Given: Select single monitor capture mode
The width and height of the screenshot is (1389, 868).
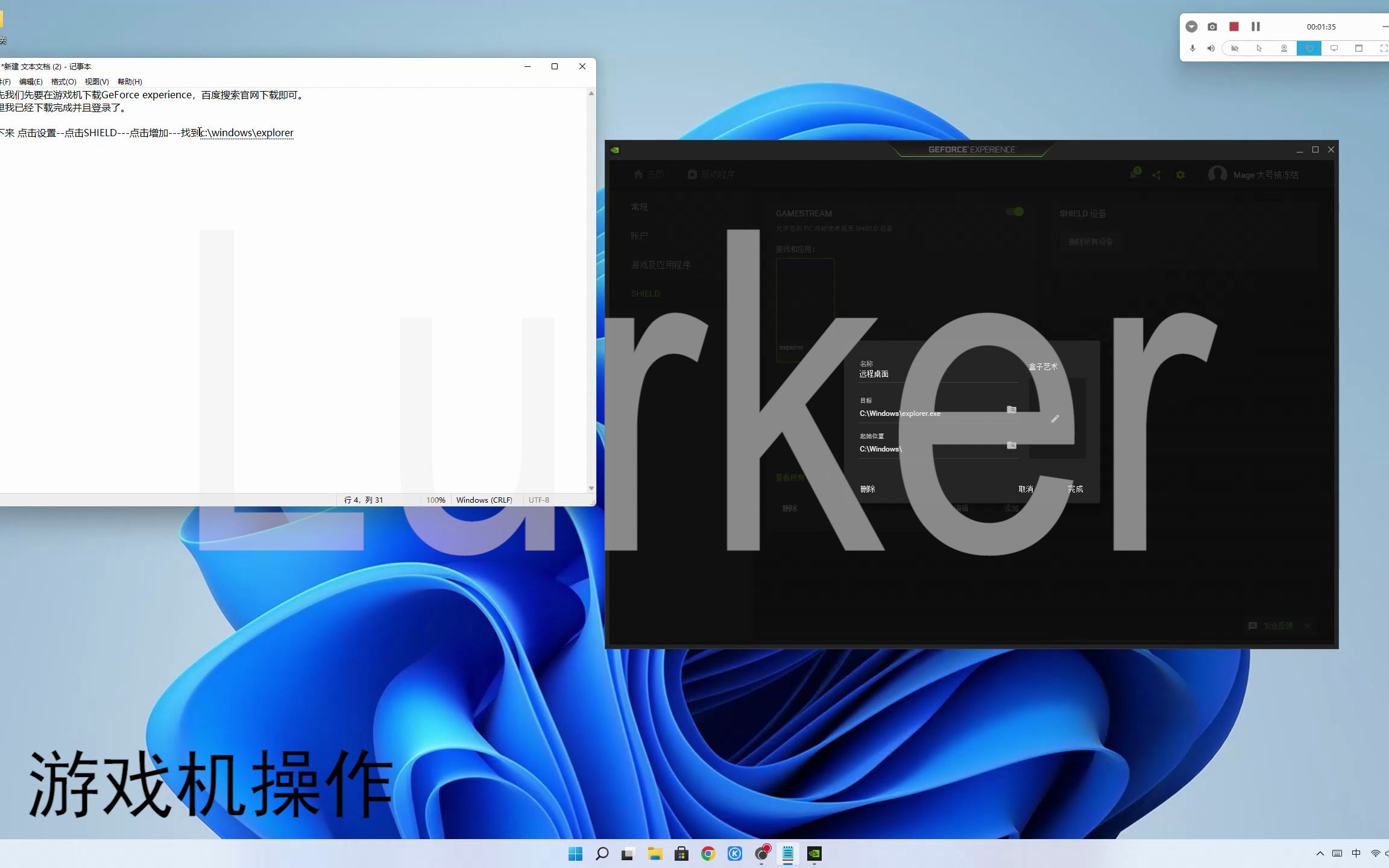Looking at the screenshot, I should [1334, 48].
